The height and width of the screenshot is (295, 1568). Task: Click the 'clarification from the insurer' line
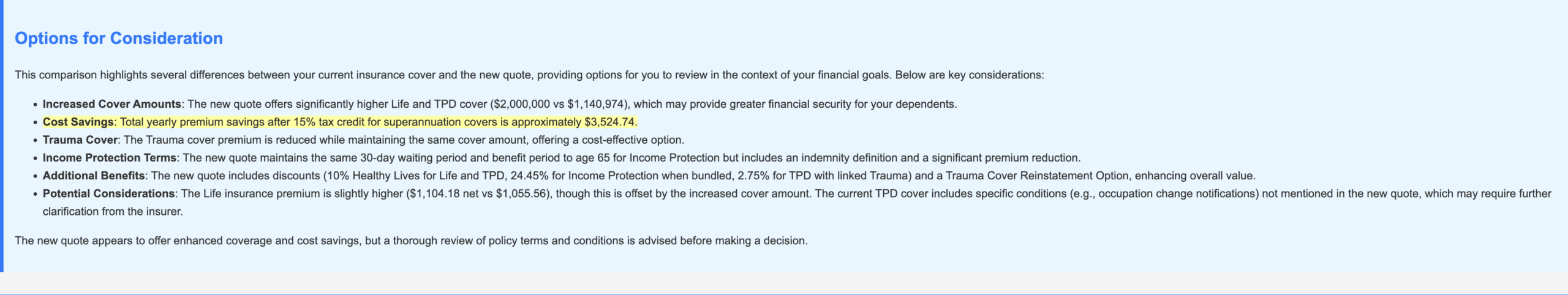(113, 212)
